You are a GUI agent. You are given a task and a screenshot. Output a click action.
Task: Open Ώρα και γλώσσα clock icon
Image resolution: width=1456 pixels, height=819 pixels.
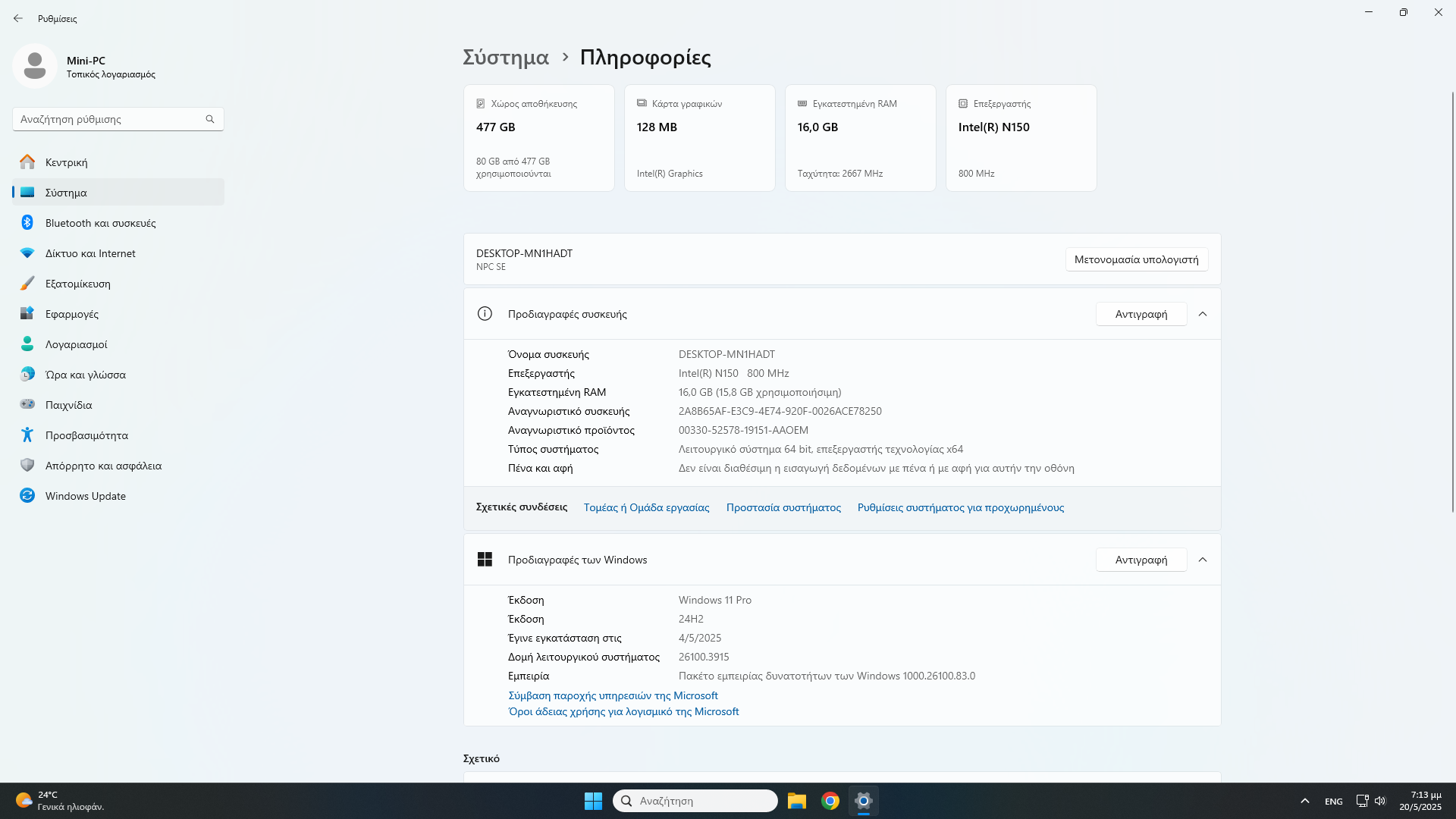tap(27, 374)
